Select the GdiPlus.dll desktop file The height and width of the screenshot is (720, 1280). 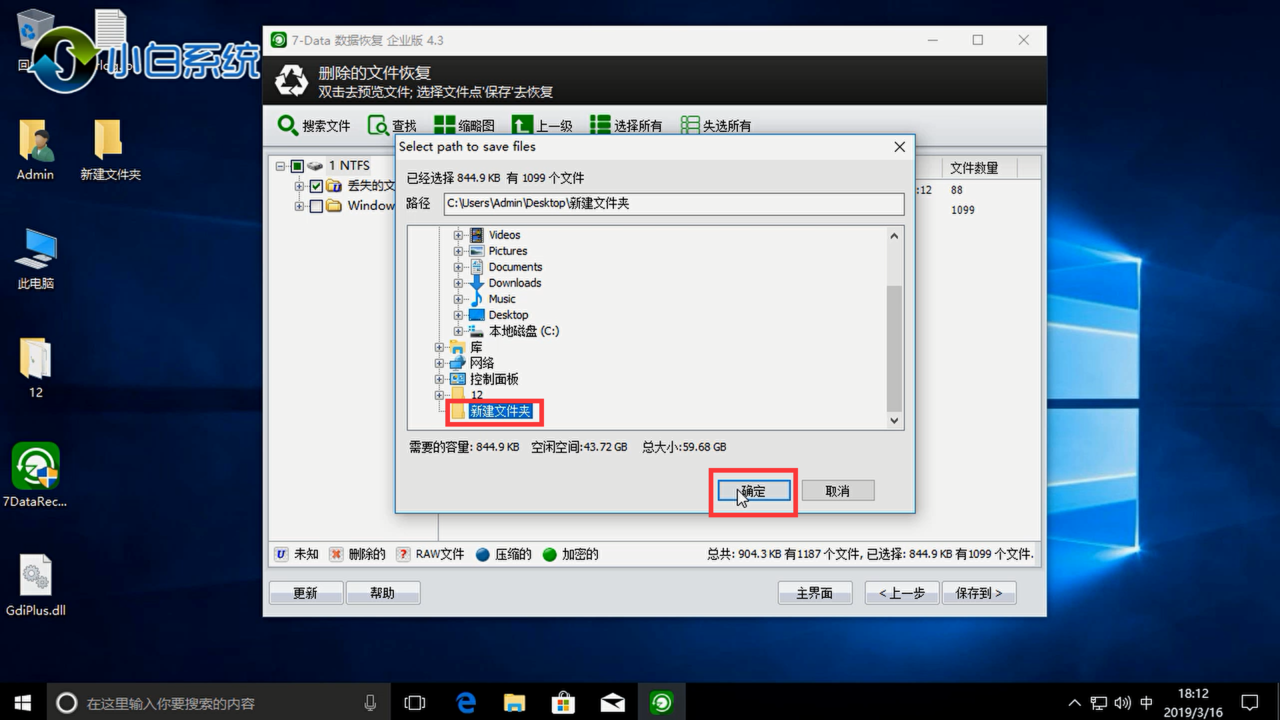[x=35, y=586]
